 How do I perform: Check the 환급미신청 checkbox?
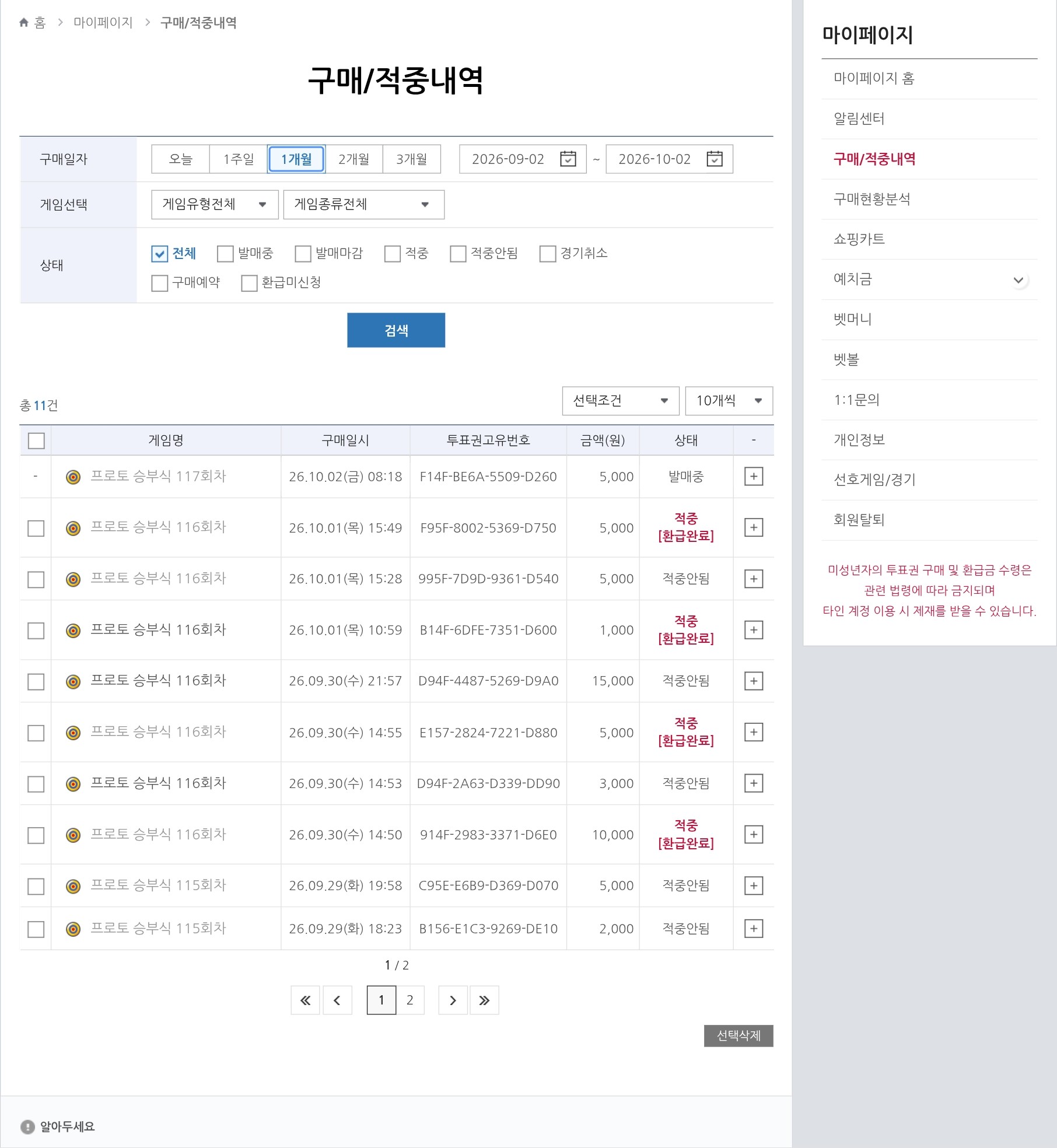[249, 283]
